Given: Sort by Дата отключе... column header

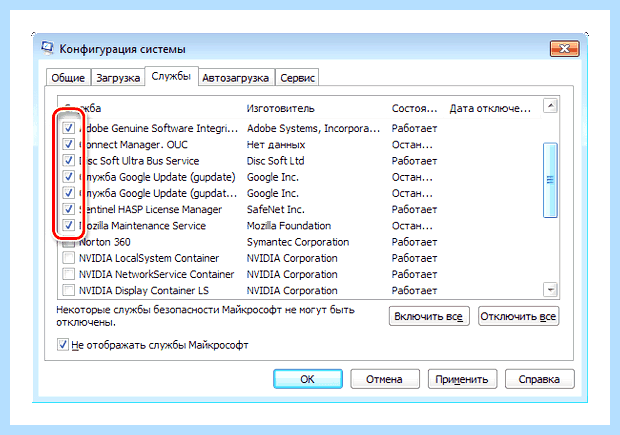Looking at the screenshot, I should pos(490,108).
